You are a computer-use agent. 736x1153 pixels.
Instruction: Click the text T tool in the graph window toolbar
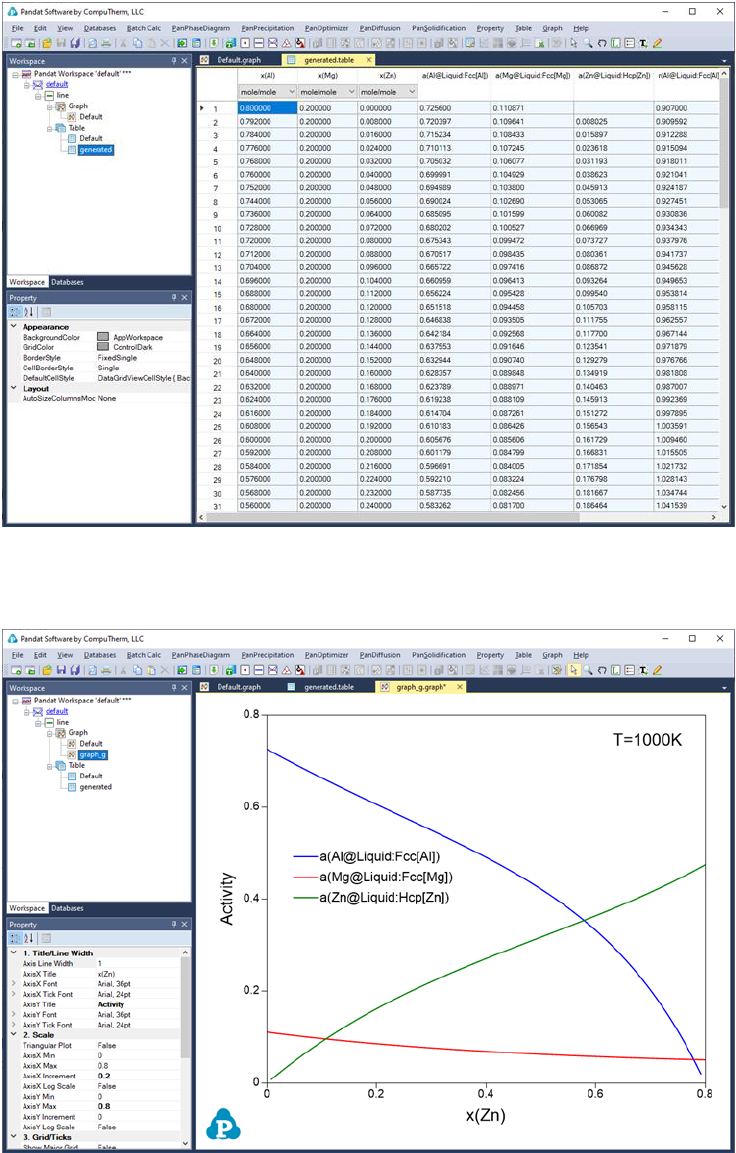[643, 670]
